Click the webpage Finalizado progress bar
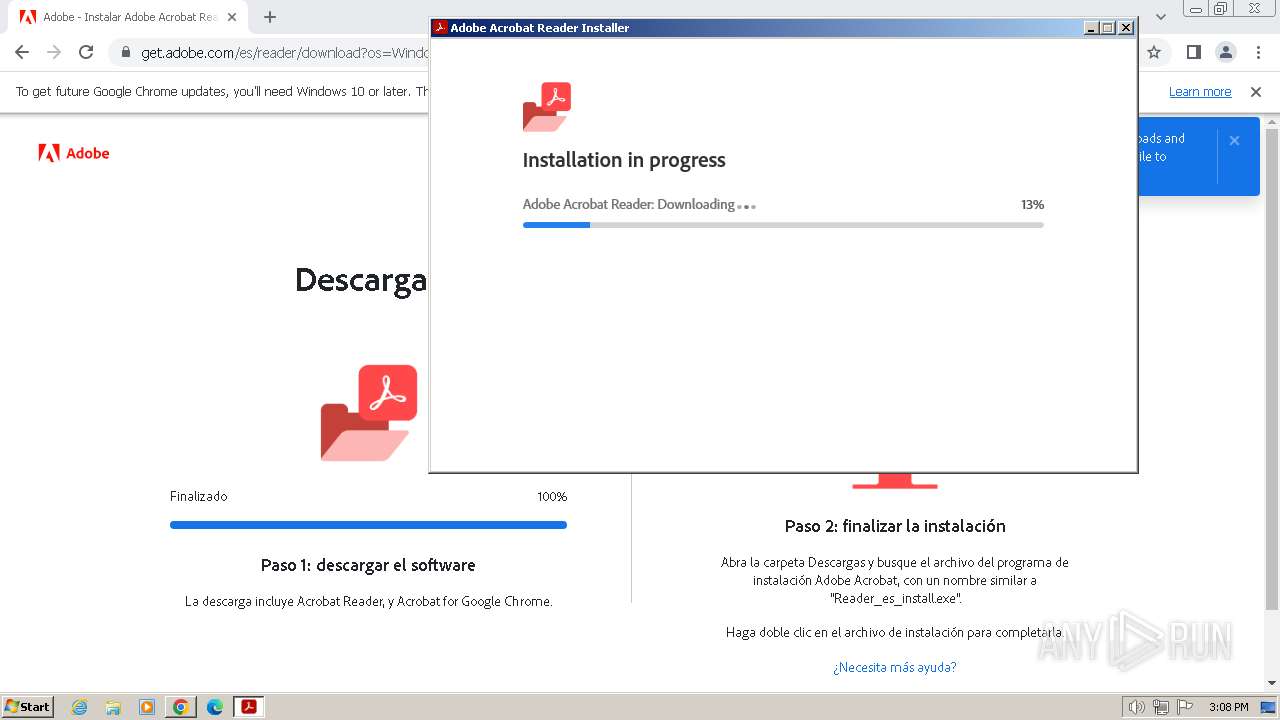Image resolution: width=1280 pixels, height=720 pixels. click(368, 525)
